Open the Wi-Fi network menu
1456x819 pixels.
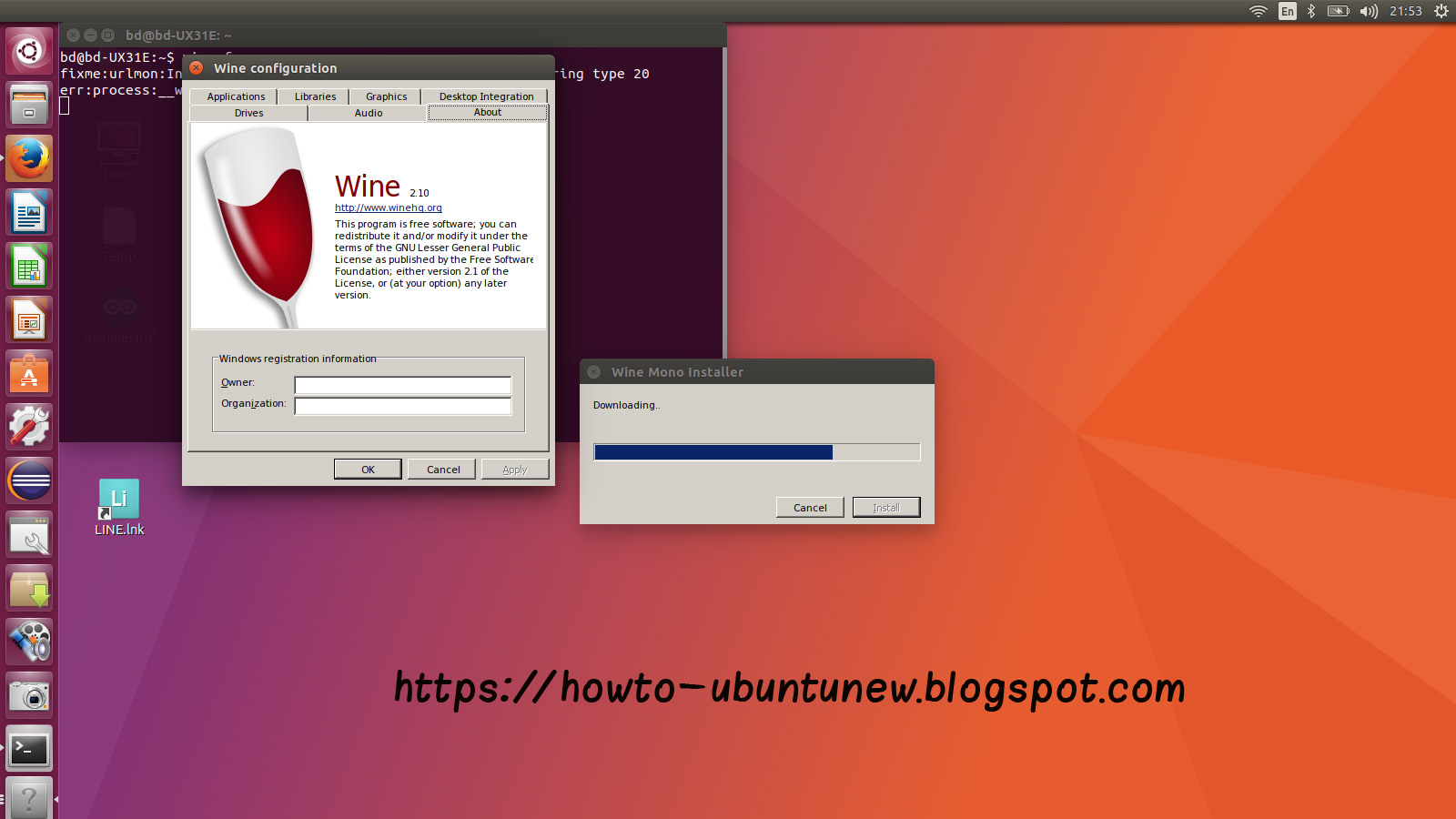pos(1258,11)
